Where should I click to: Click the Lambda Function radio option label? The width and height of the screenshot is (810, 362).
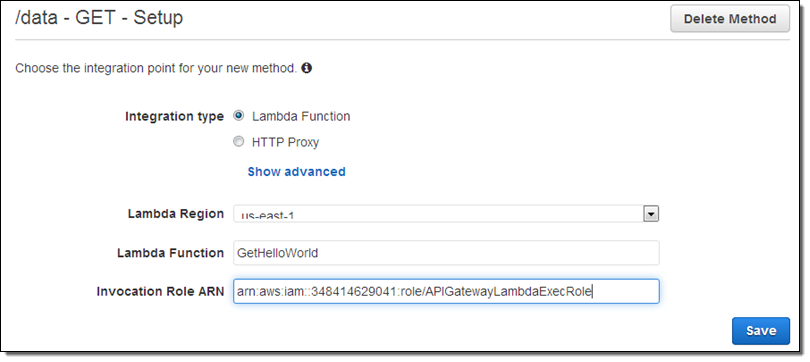(x=301, y=117)
